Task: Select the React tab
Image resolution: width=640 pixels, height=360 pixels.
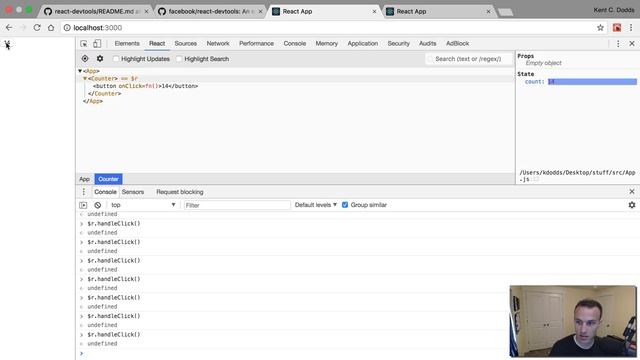Action: (x=157, y=44)
